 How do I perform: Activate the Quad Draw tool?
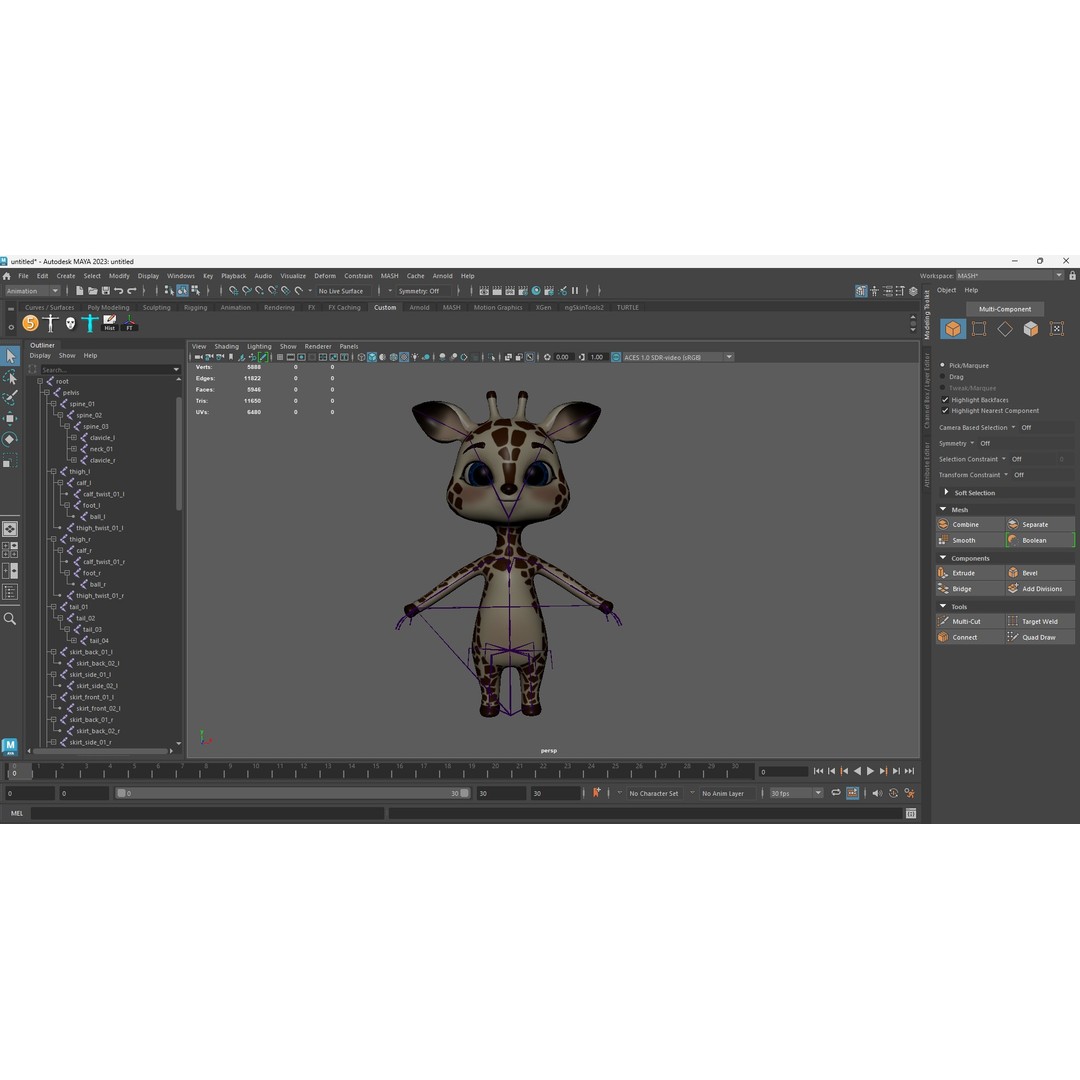click(1040, 637)
